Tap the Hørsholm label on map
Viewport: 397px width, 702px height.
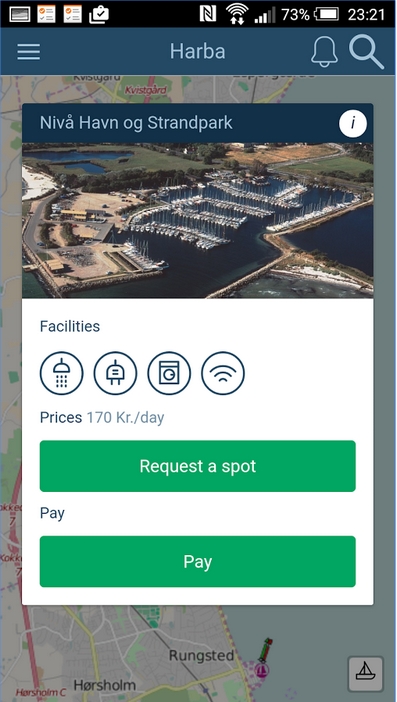[105, 685]
